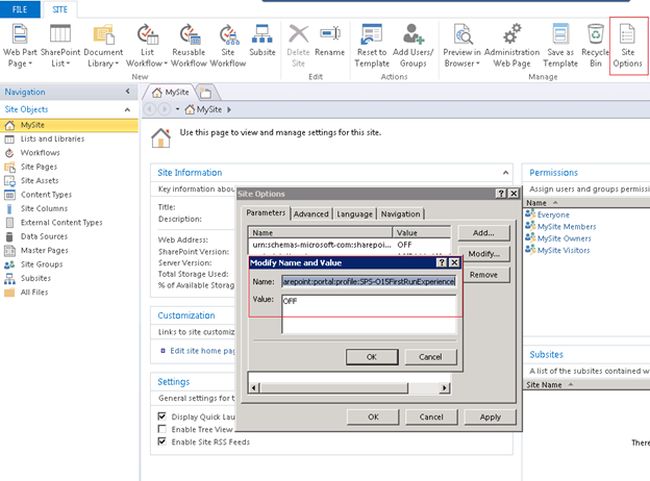Click Cancel in Modify Name and Value
The height and width of the screenshot is (481, 650).
tap(430, 357)
